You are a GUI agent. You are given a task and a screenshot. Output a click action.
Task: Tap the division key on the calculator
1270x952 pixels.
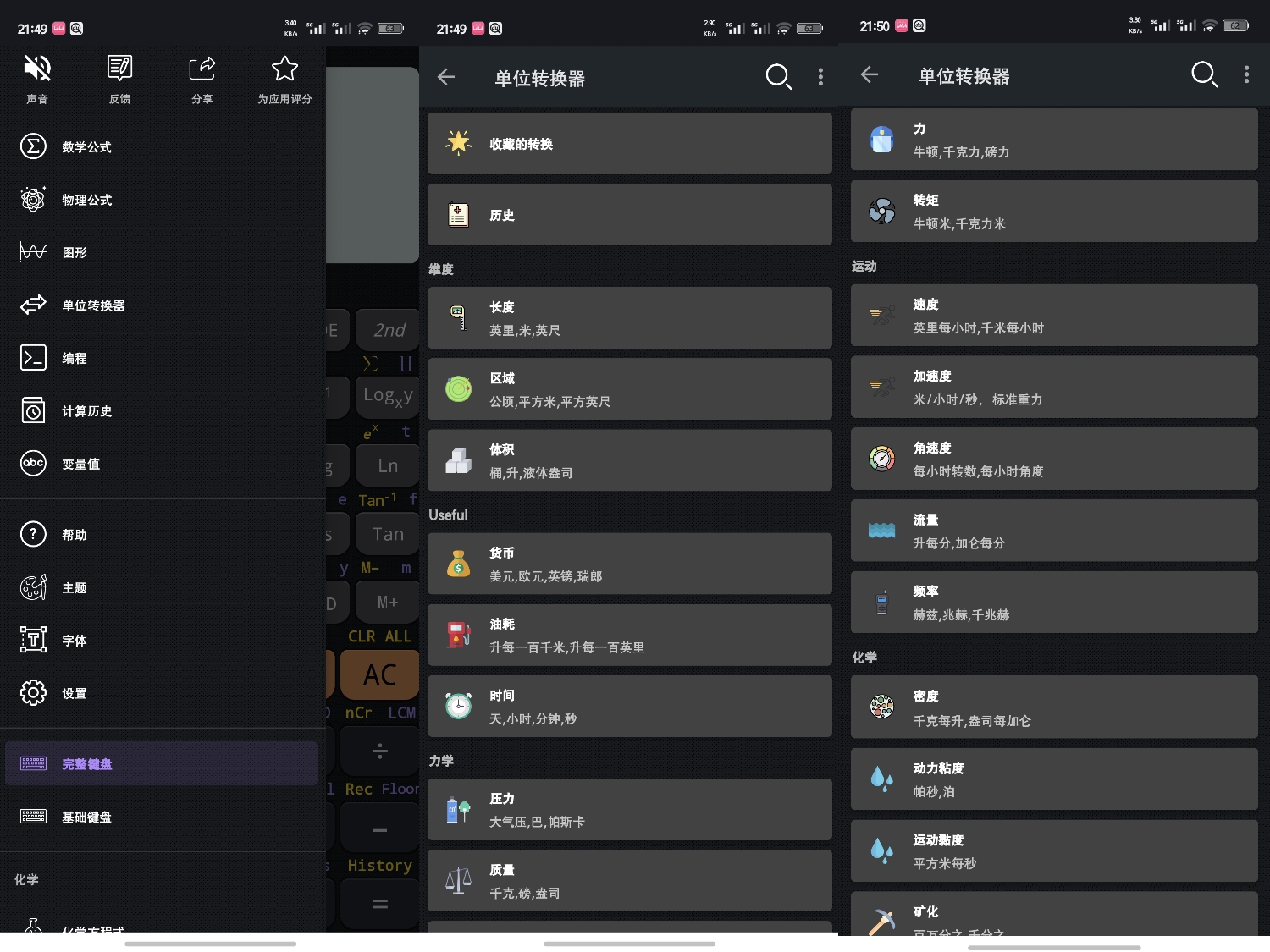pos(380,751)
